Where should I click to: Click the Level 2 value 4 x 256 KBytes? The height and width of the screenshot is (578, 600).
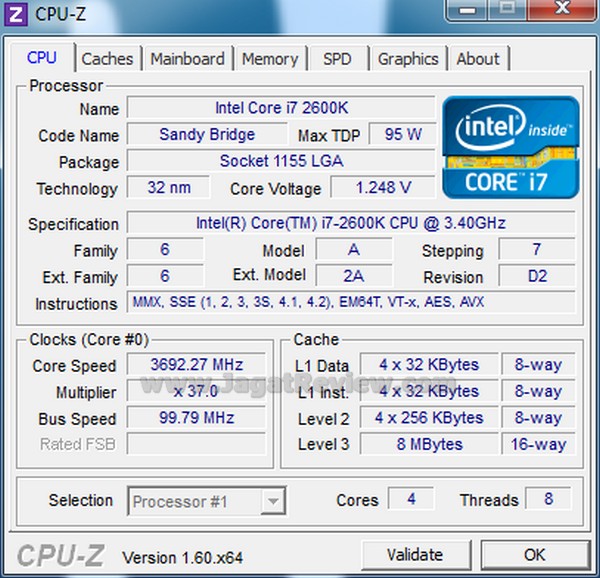click(x=429, y=417)
